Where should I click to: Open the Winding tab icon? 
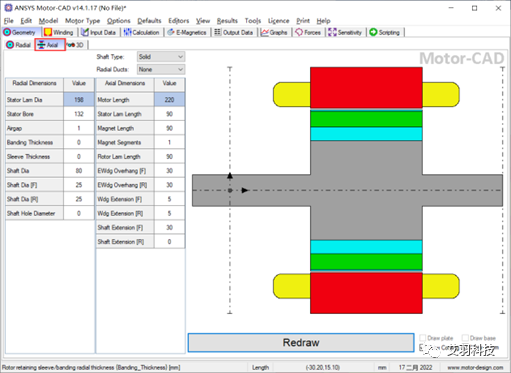(48, 32)
